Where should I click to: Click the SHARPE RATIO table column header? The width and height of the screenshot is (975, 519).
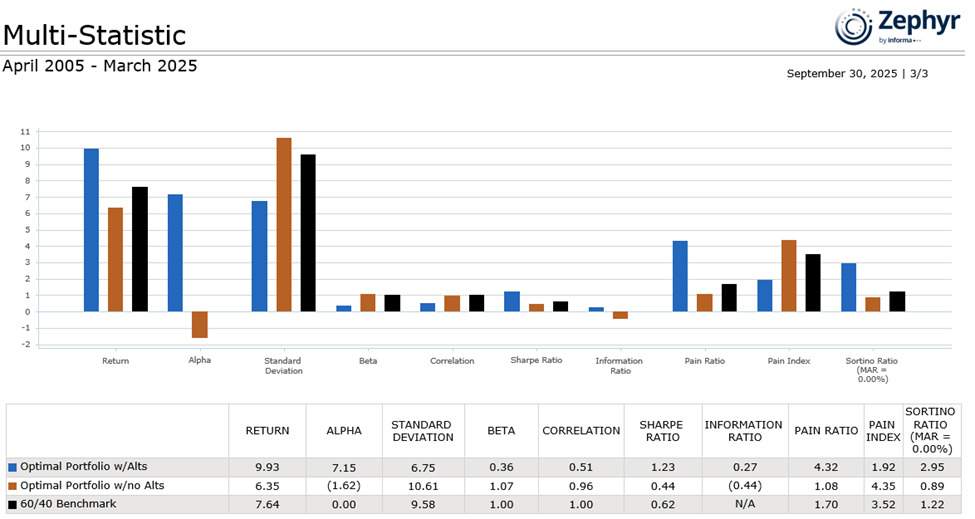pos(659,431)
